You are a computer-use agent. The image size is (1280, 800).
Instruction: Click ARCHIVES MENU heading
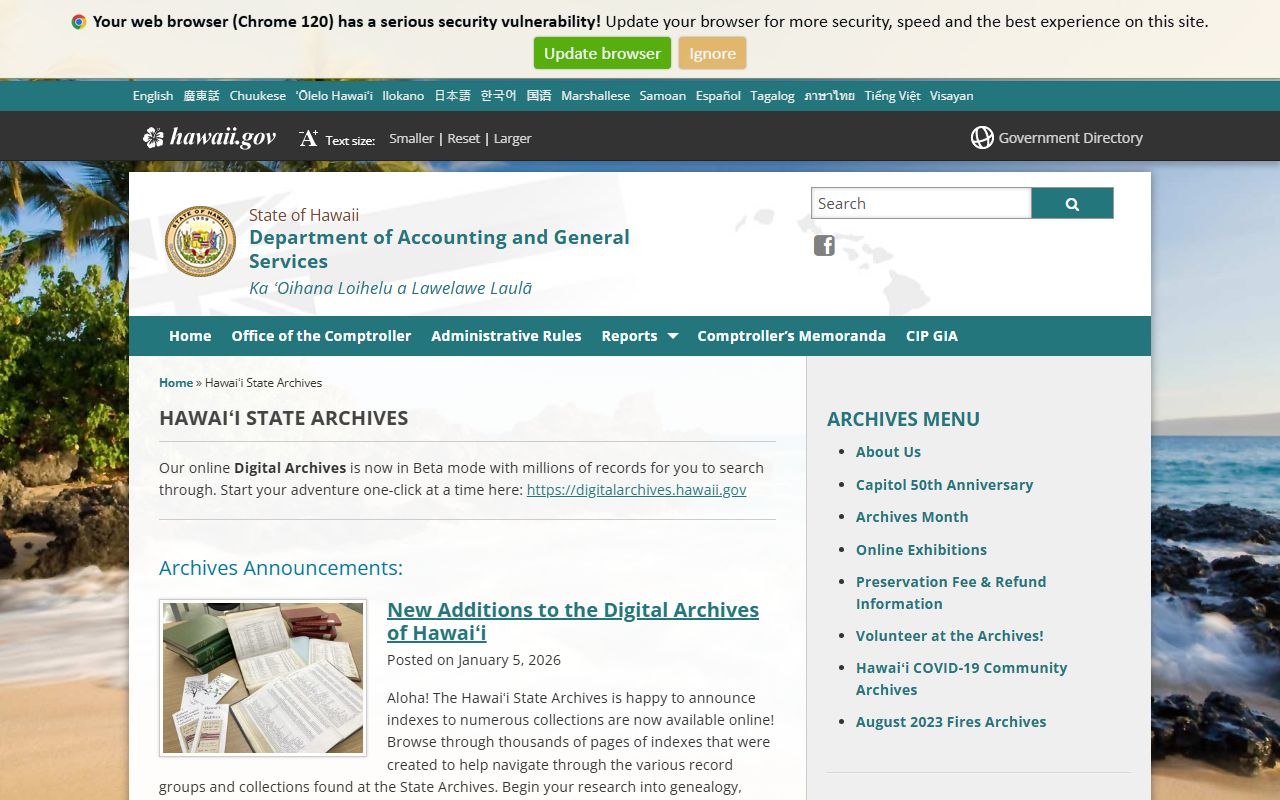(x=903, y=419)
